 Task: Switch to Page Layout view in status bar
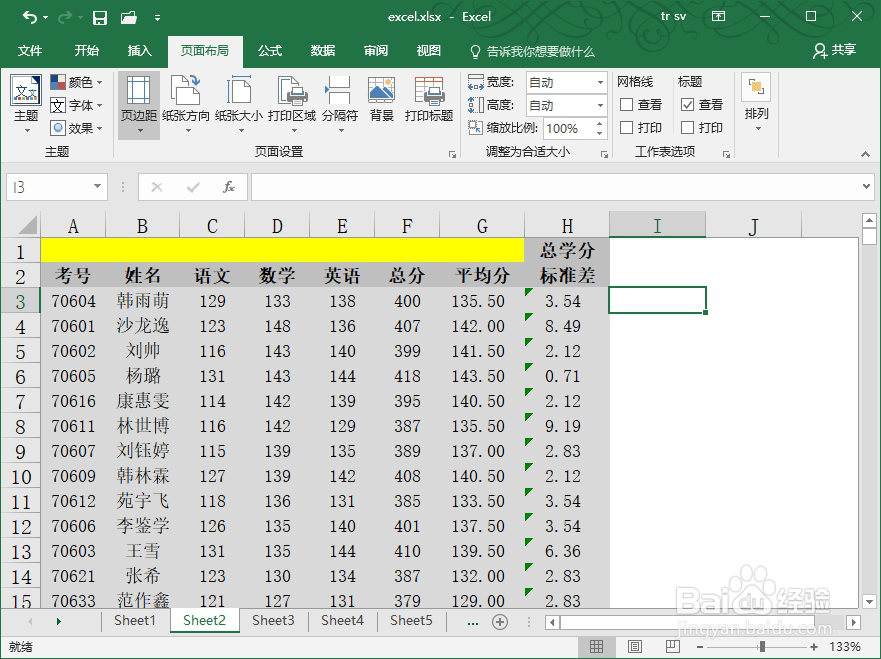pyautogui.click(x=635, y=647)
